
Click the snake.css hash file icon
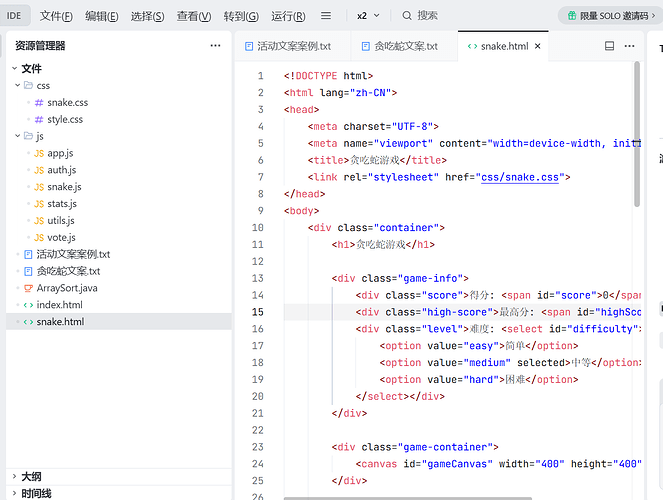39,102
